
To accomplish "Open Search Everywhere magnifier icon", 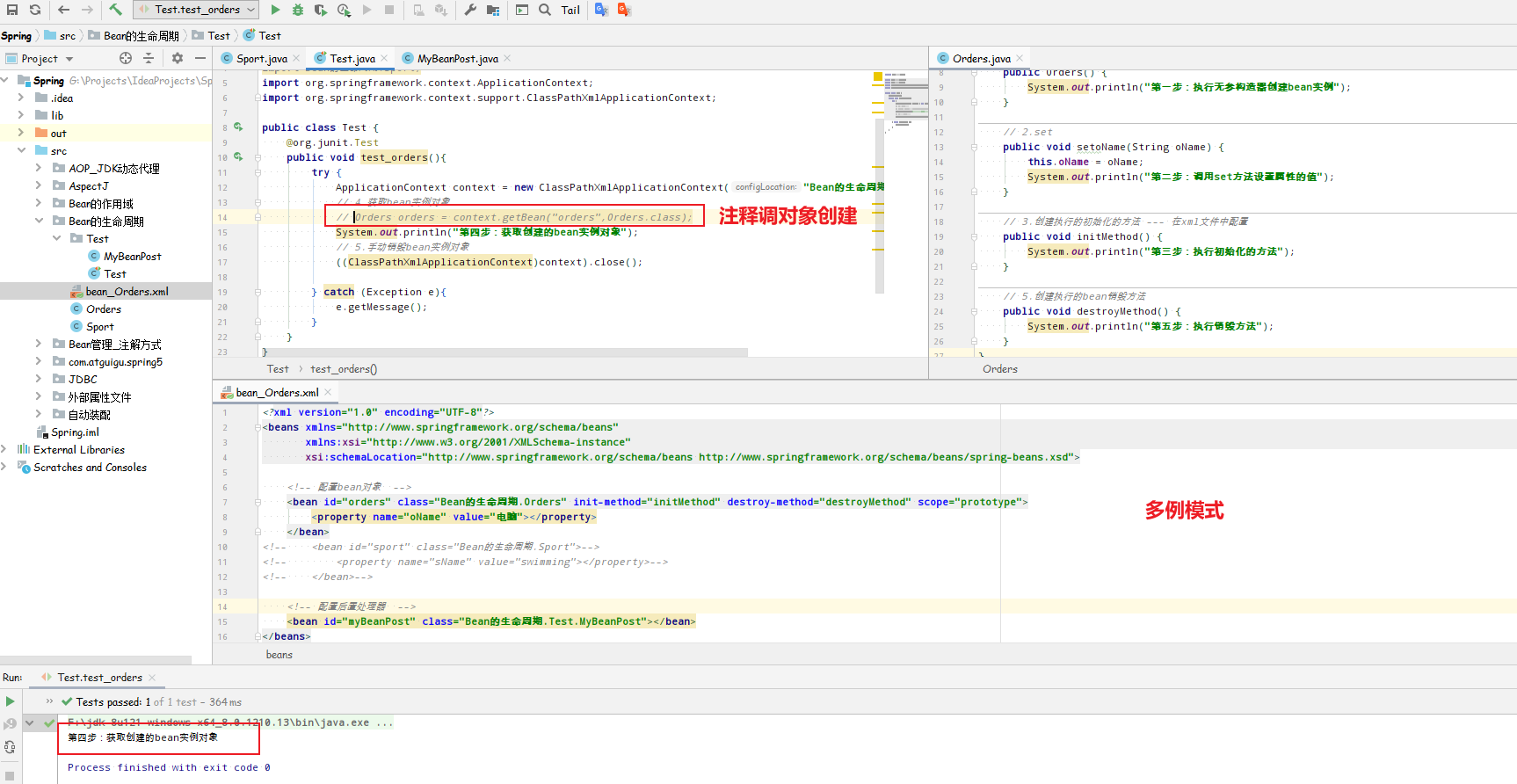I will point(545,10).
